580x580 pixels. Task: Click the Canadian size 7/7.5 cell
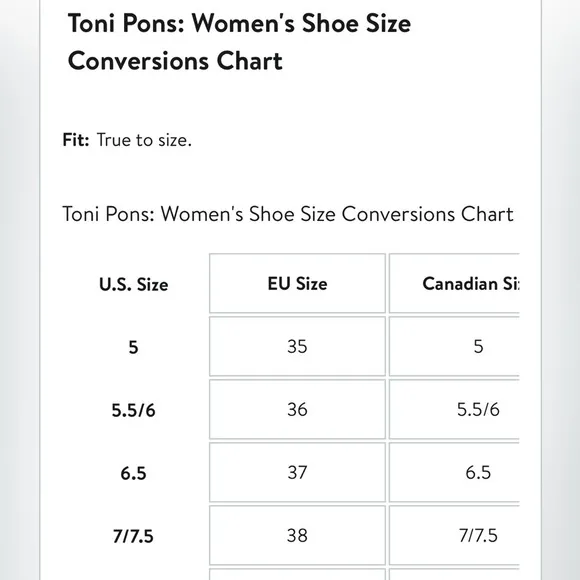pyautogui.click(x=454, y=535)
